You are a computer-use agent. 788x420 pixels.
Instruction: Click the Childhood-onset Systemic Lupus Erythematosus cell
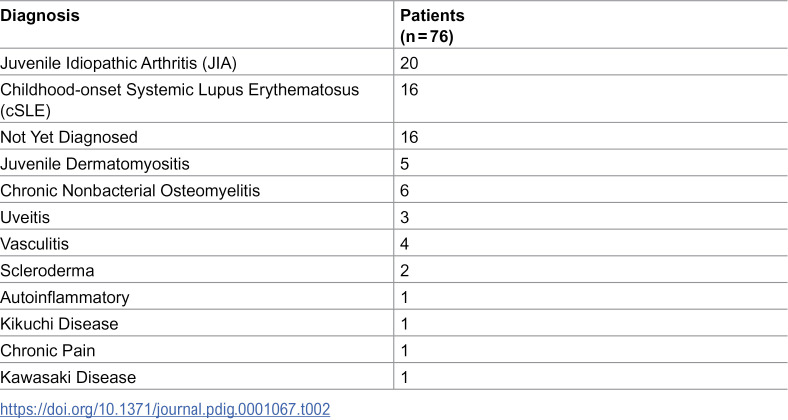pyautogui.click(x=179, y=99)
